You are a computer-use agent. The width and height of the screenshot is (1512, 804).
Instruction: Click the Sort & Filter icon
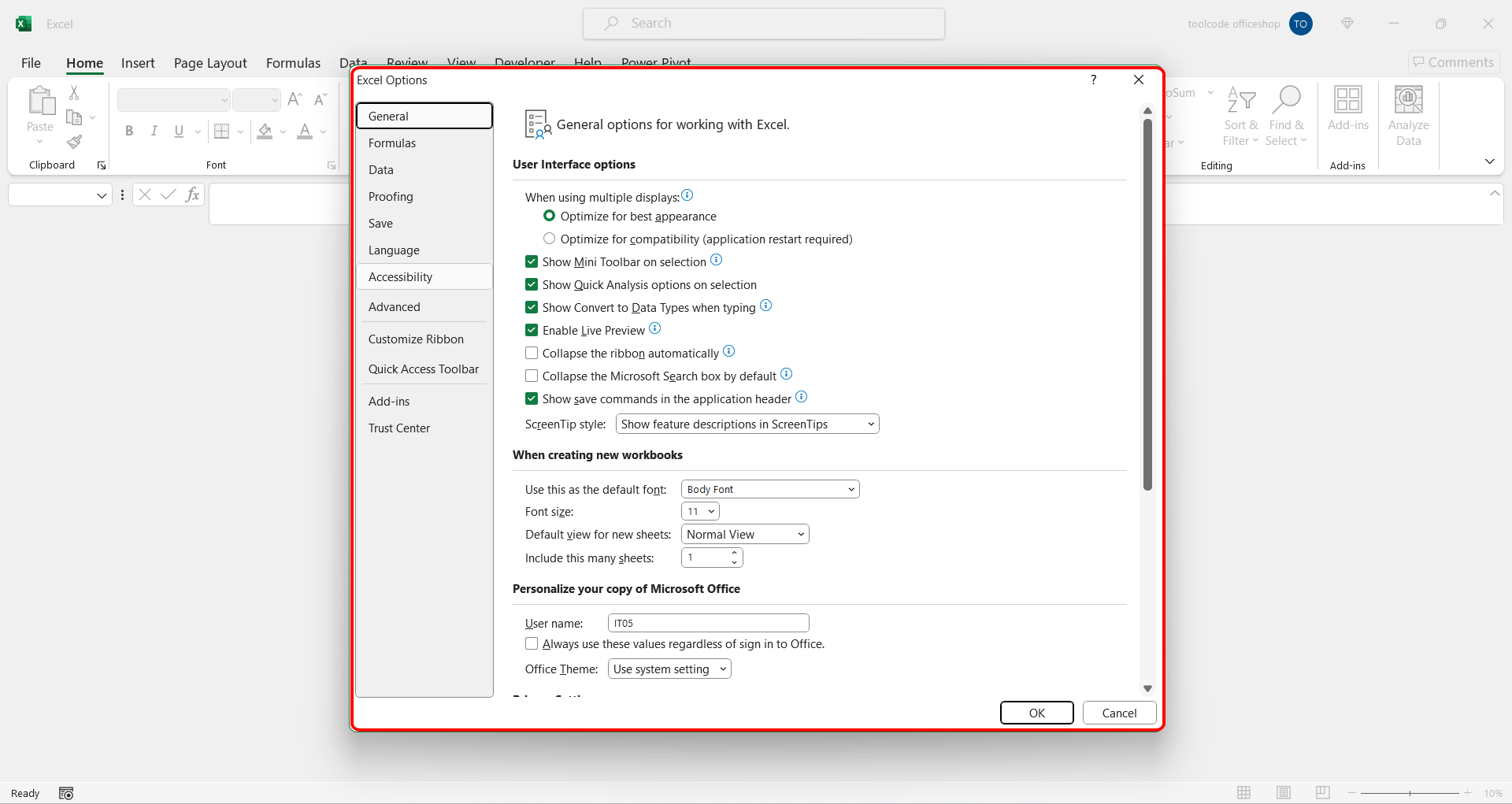(1241, 100)
